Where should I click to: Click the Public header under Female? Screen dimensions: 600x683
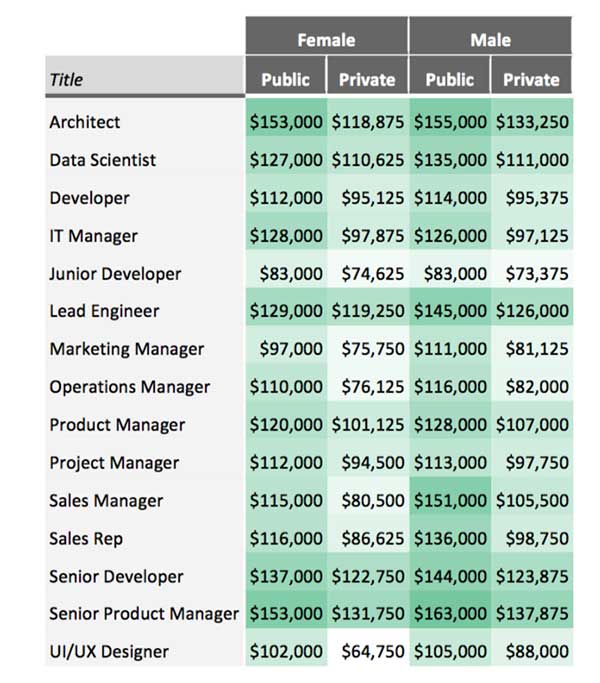[285, 75]
